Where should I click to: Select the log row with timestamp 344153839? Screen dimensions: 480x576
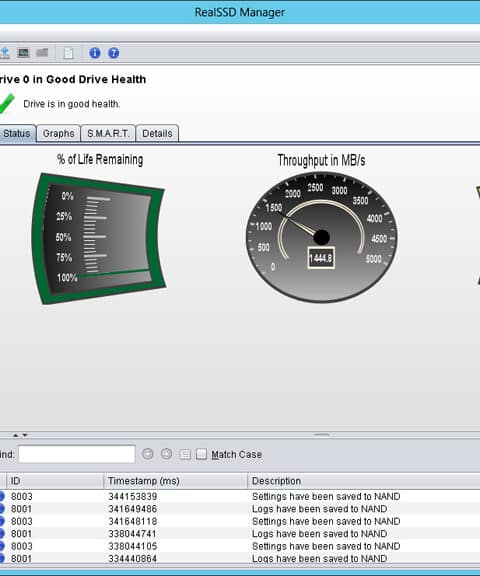point(240,496)
